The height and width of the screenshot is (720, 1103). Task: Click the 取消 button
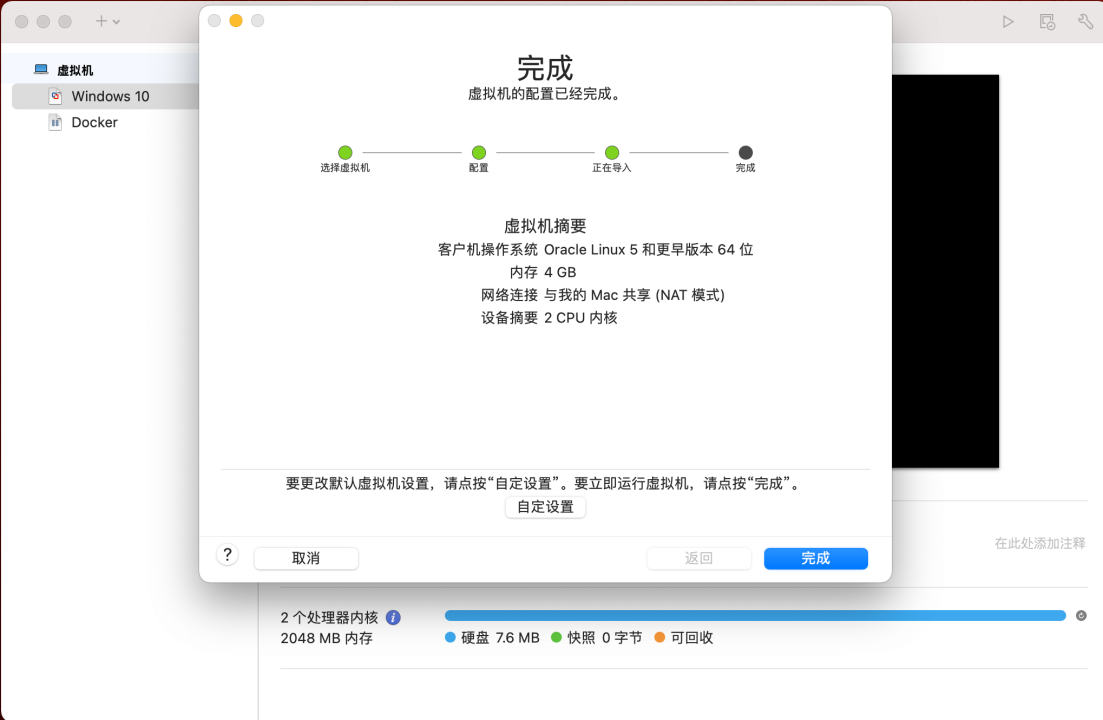pos(306,558)
